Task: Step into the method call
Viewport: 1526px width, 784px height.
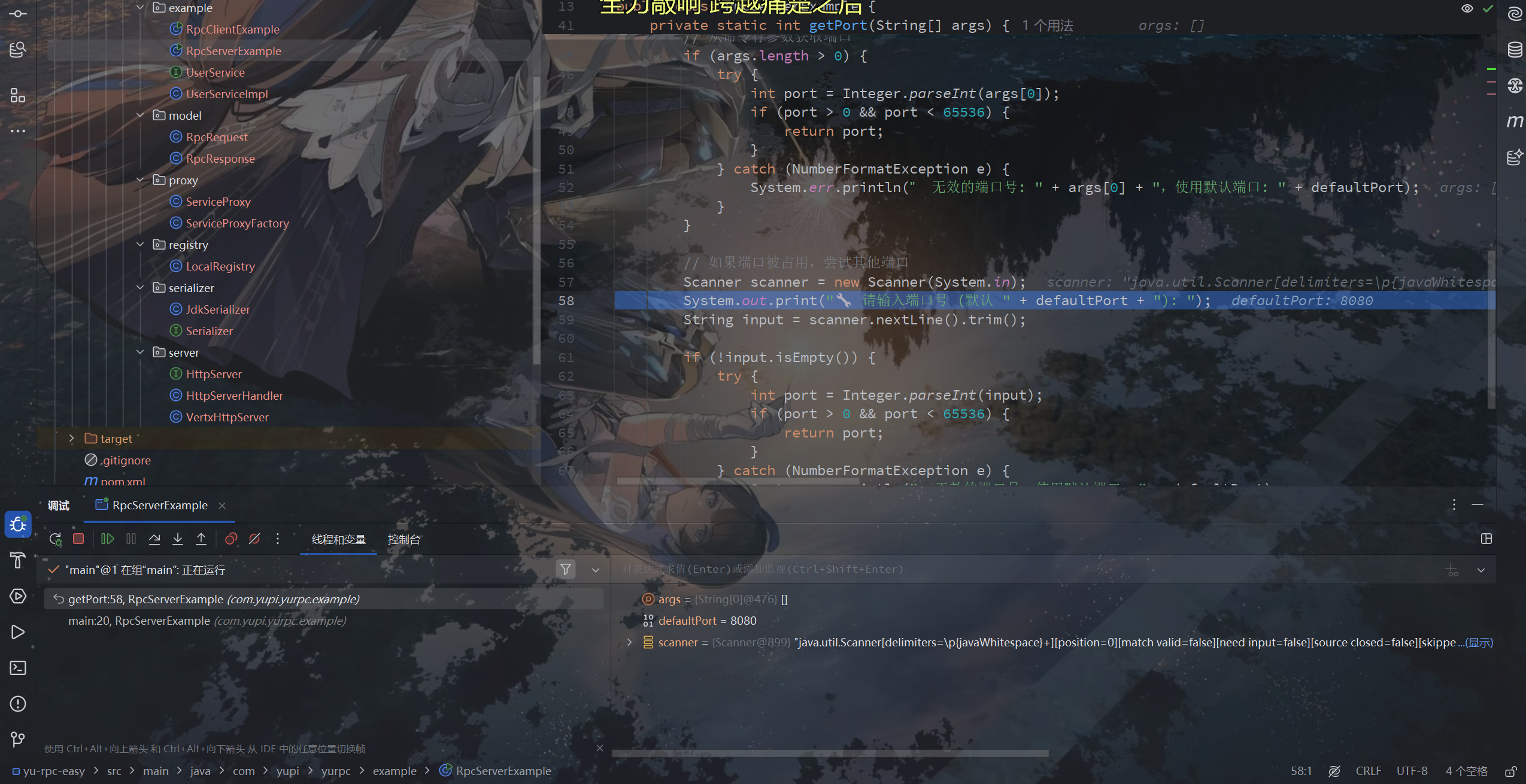Action: 178,539
